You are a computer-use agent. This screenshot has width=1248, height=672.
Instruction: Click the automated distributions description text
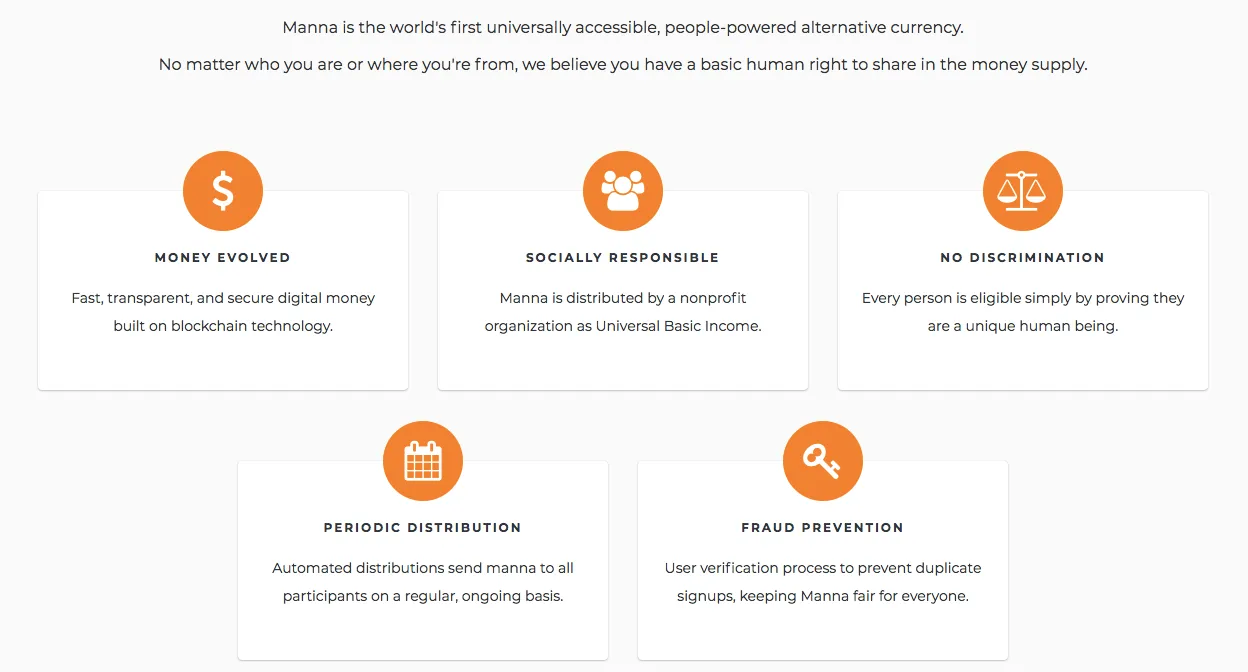pyautogui.click(x=423, y=582)
